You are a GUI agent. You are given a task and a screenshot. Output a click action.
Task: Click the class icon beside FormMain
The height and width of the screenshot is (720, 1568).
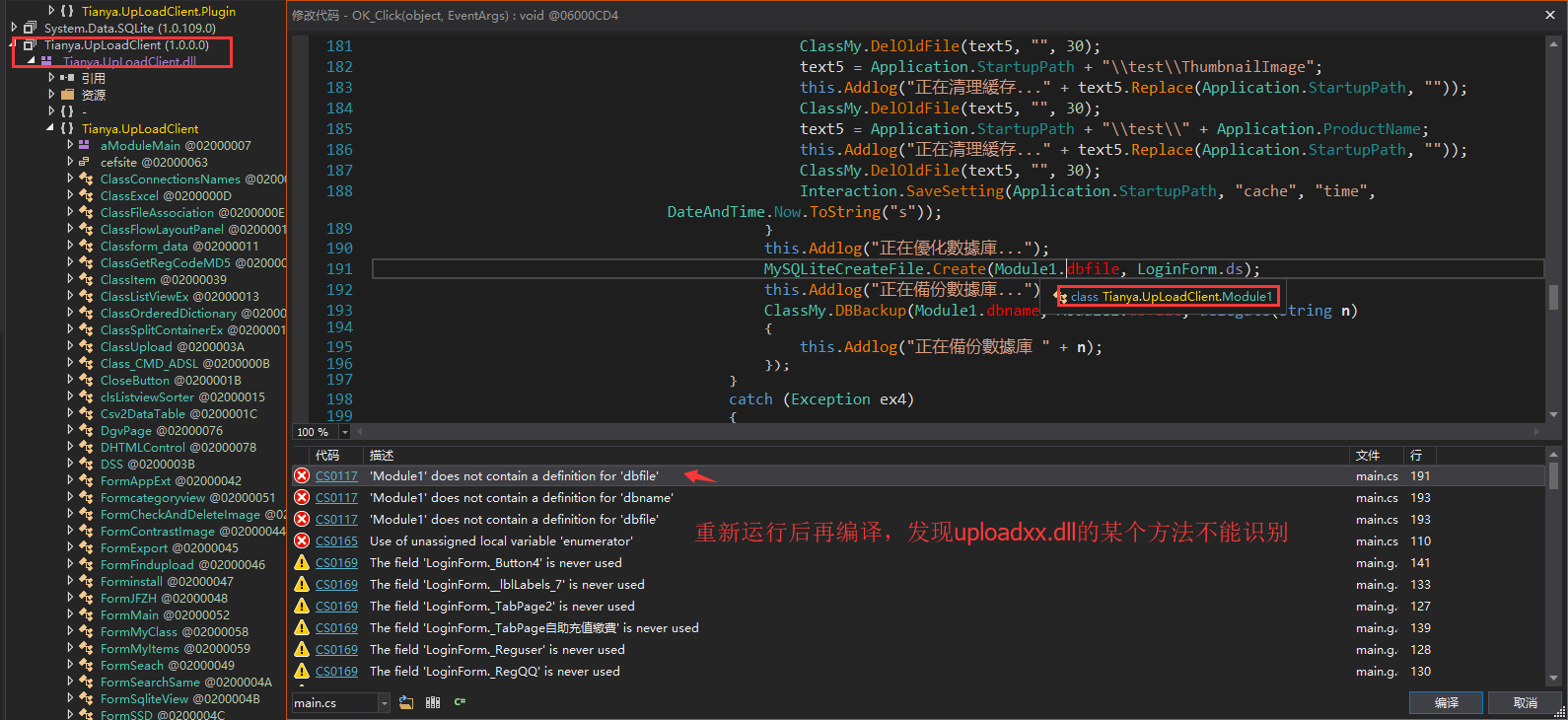[86, 614]
